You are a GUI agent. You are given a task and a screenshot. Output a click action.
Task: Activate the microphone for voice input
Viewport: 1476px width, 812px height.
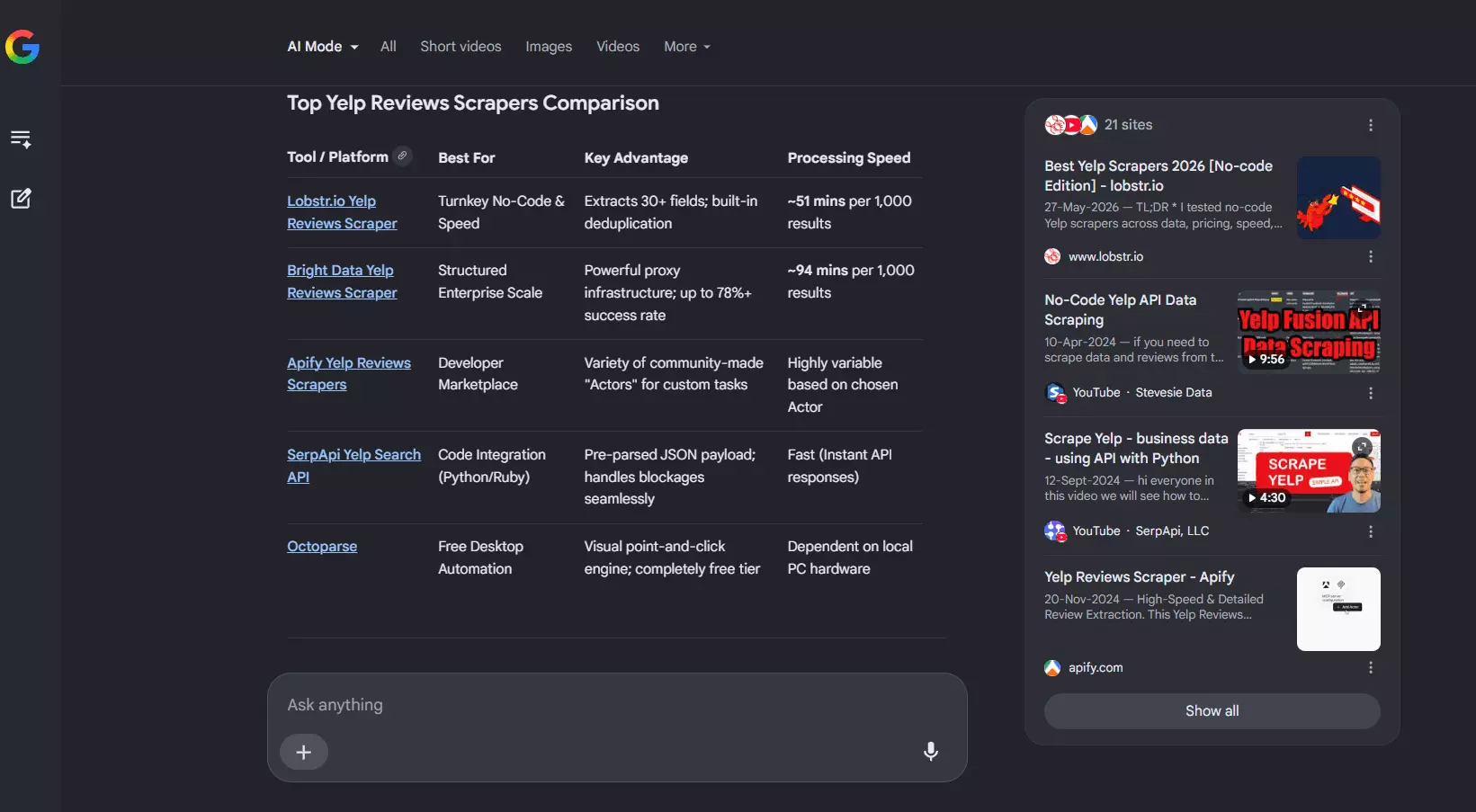tap(931, 752)
